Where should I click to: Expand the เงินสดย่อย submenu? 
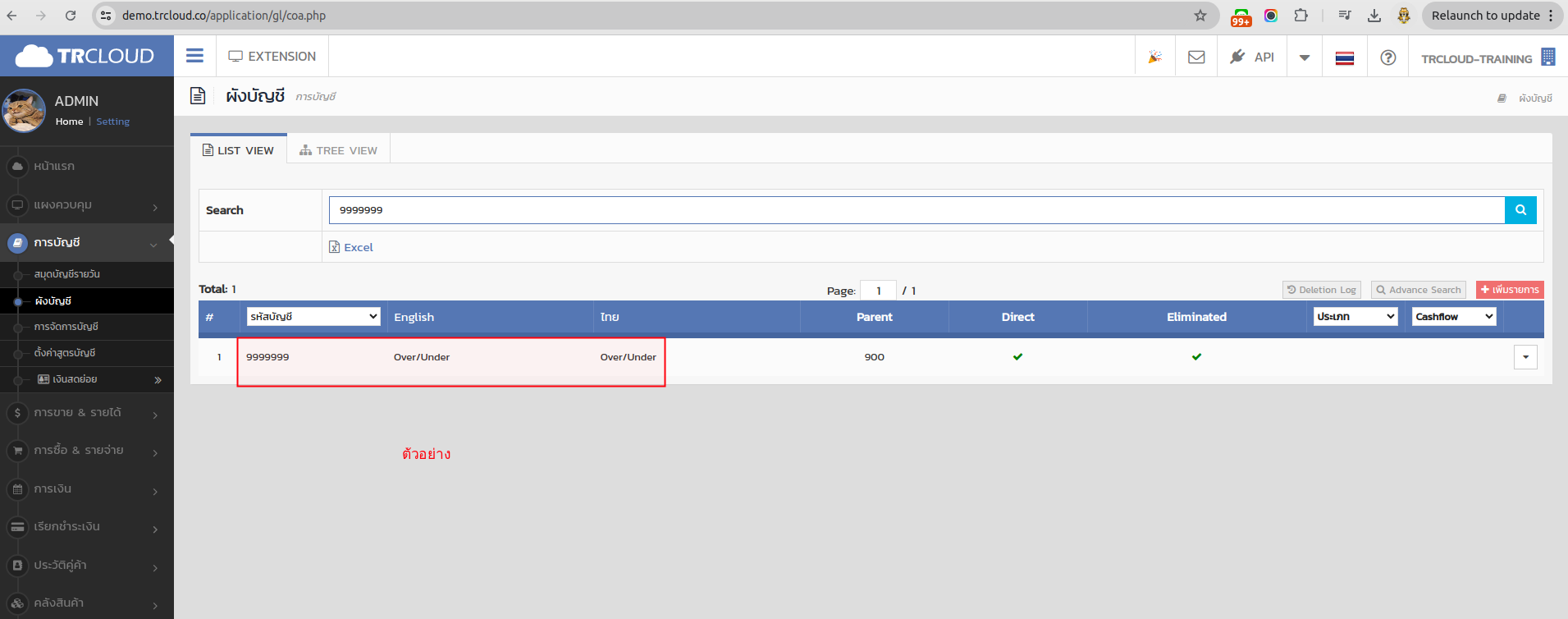(x=87, y=379)
